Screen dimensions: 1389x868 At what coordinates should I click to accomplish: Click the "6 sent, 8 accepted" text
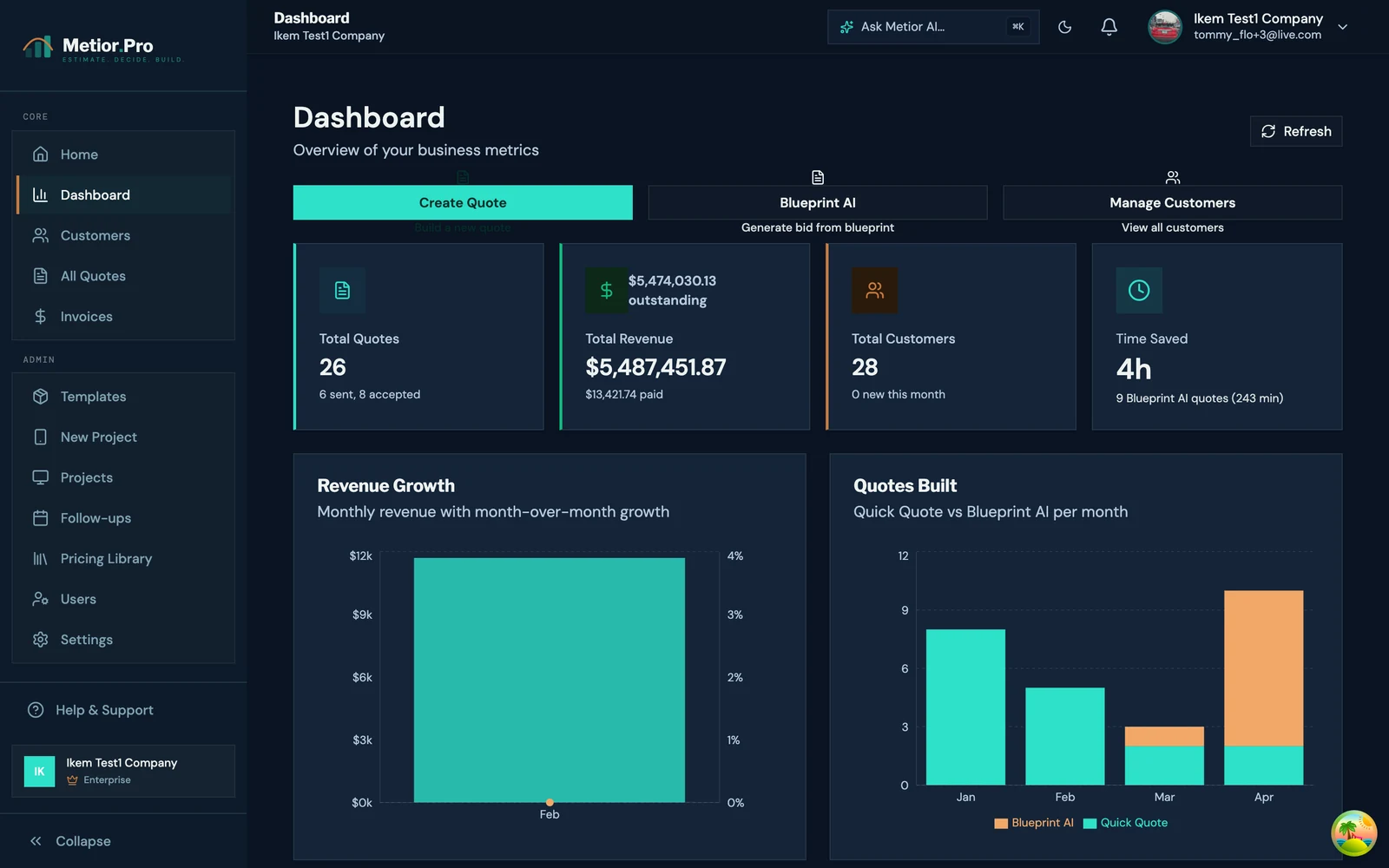click(370, 394)
